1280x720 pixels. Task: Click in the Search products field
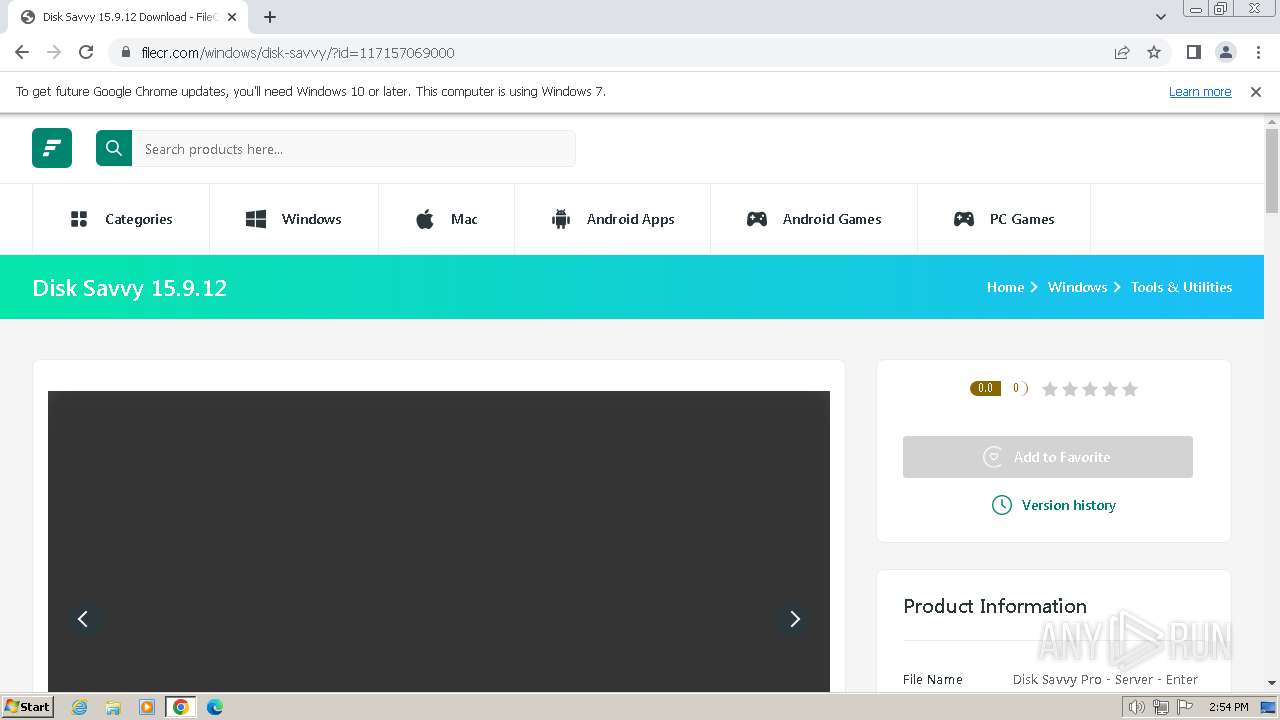pyautogui.click(x=354, y=148)
